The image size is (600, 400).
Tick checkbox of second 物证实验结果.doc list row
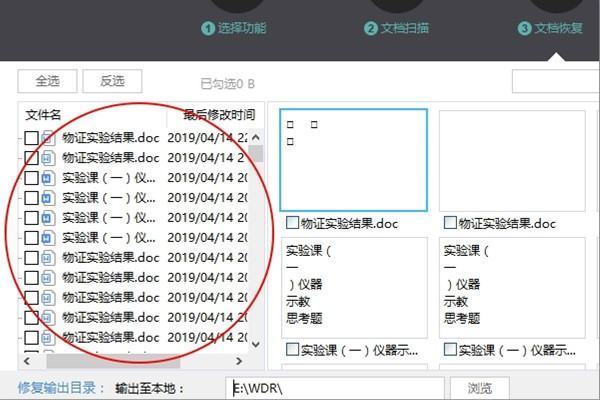click(x=31, y=158)
